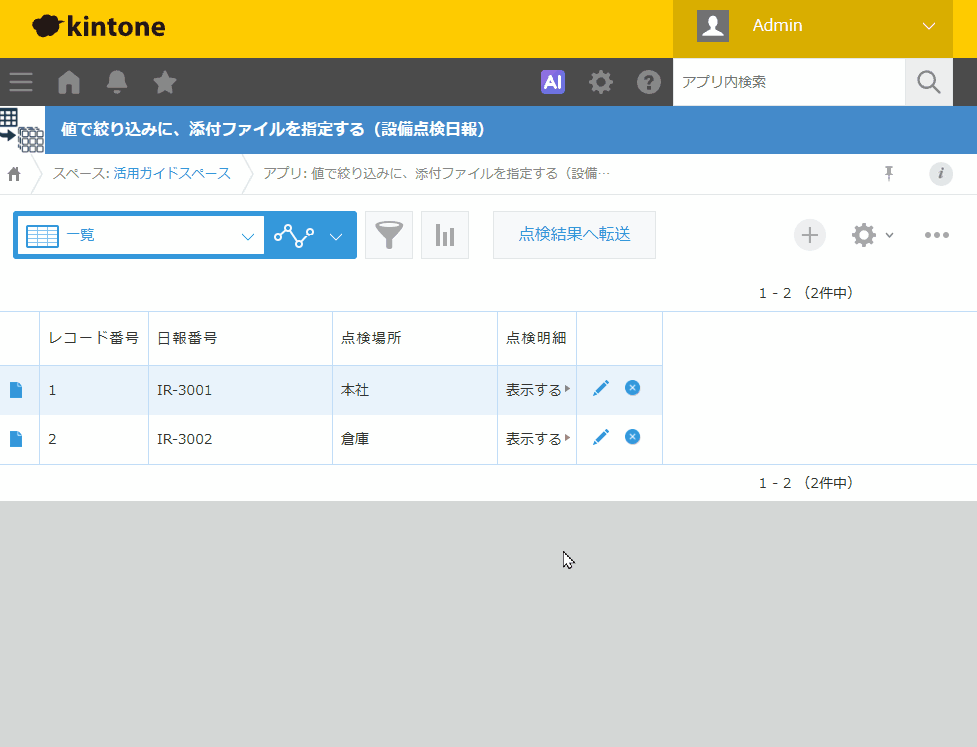The height and width of the screenshot is (747, 977).
Task: Click the 日報番号 column header
Action: pos(241,338)
